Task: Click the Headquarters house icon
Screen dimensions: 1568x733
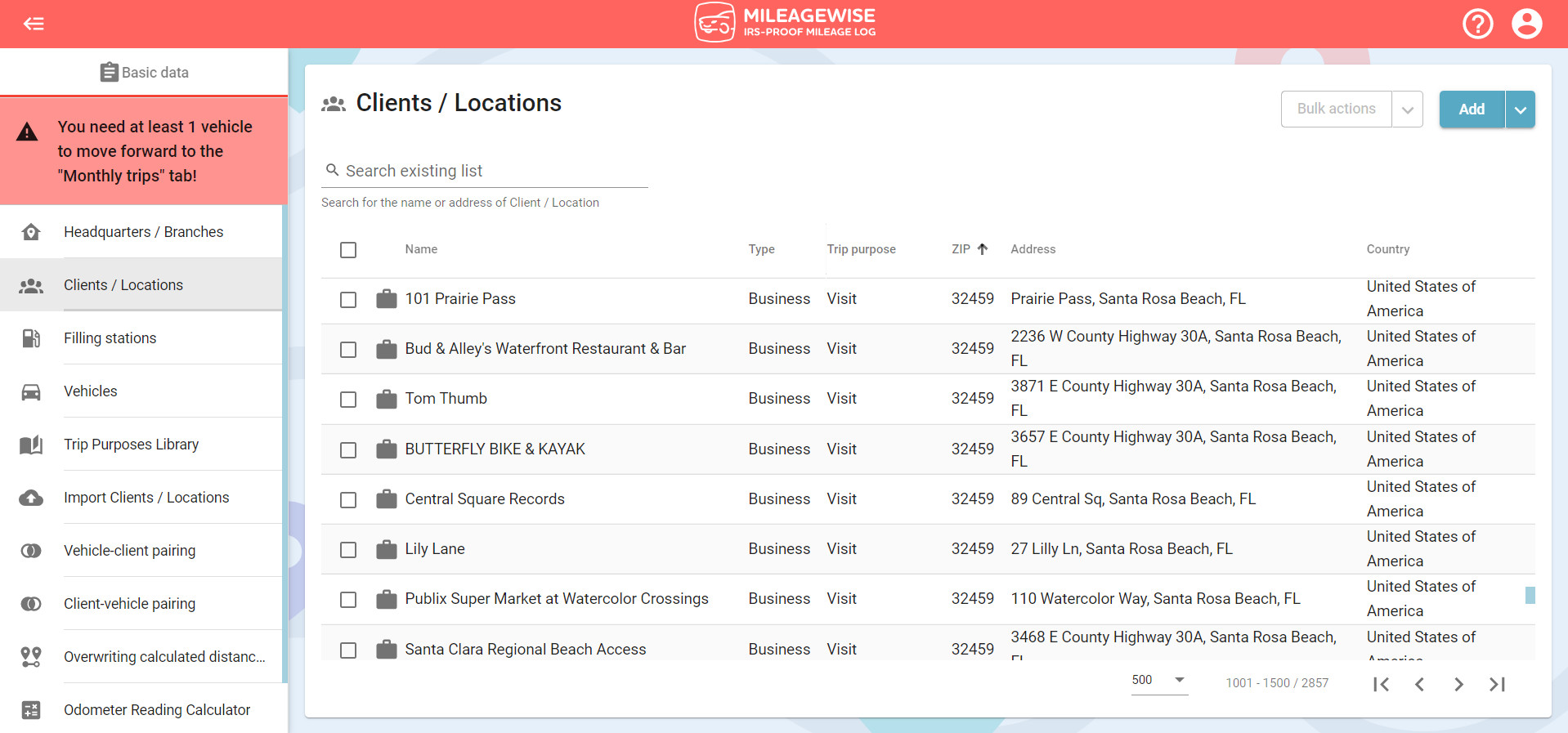Action: (31, 232)
